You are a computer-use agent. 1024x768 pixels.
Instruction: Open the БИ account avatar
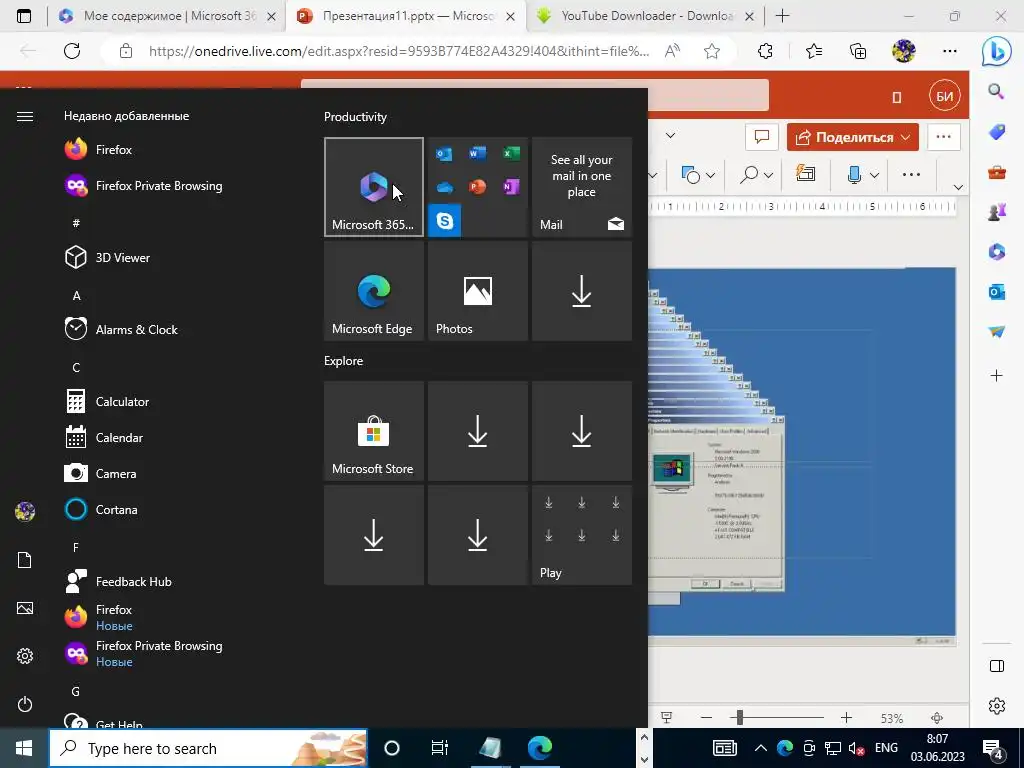coord(945,97)
